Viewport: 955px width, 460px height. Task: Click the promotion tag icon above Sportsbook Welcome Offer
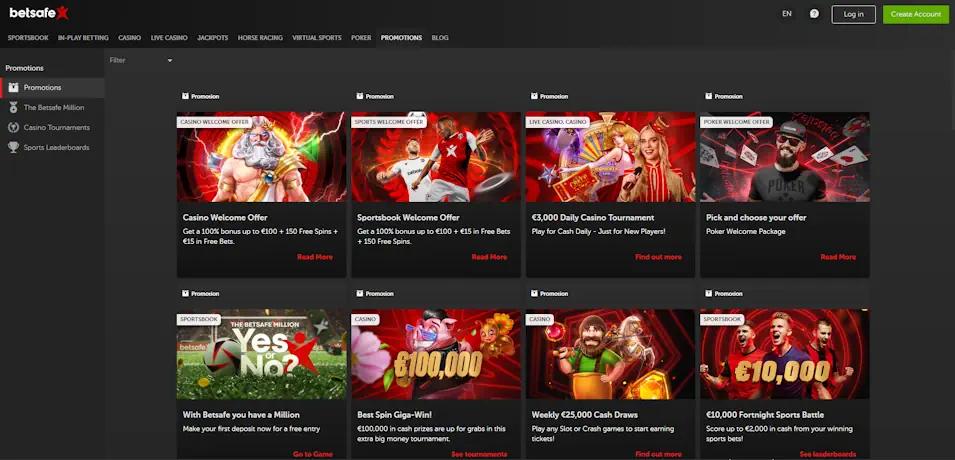(360, 96)
